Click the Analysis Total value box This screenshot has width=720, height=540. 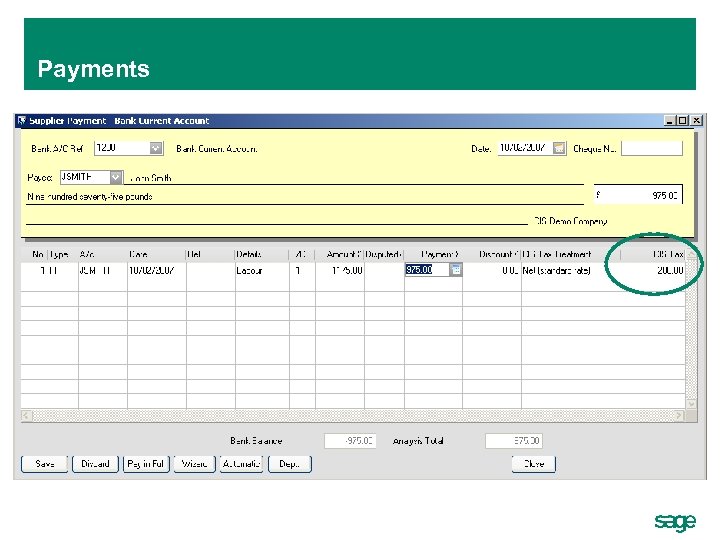coord(514,441)
